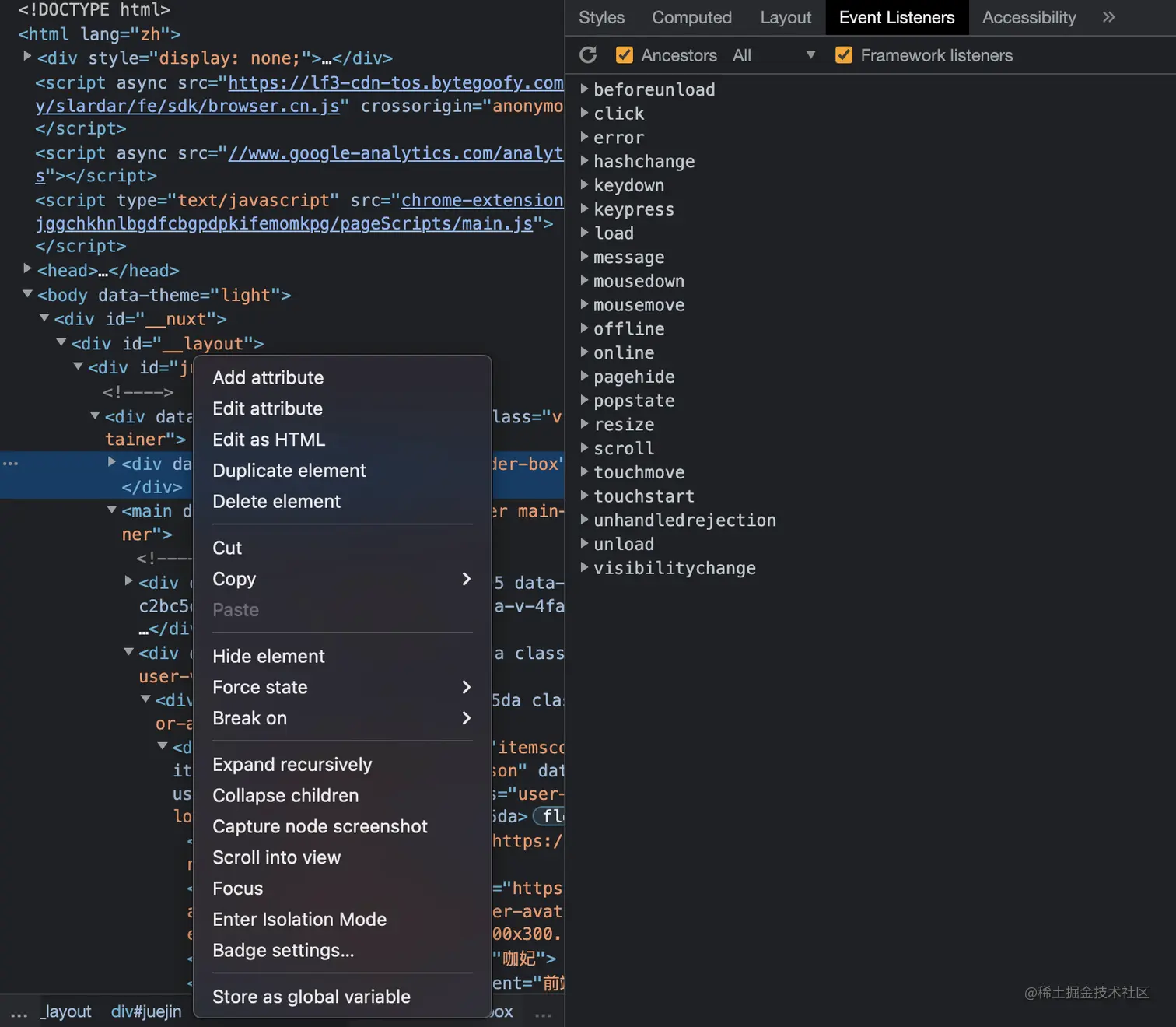Select Edit as HTML
Image resolution: width=1176 pixels, height=1027 pixels.
pos(342,440)
